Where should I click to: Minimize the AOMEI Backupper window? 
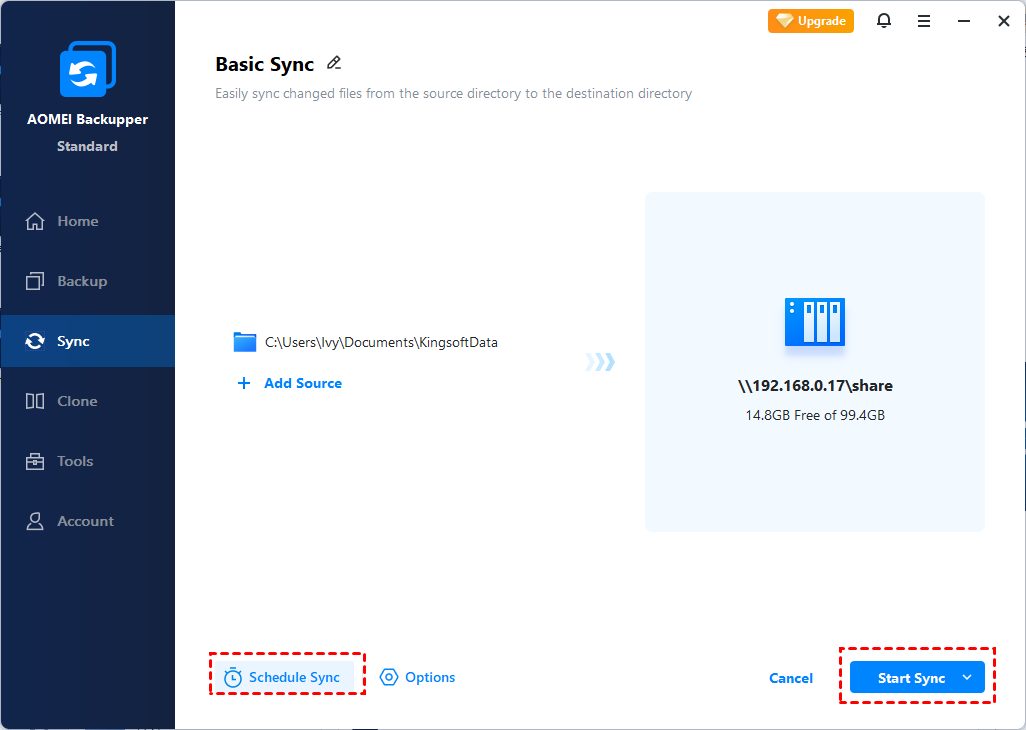tap(964, 22)
